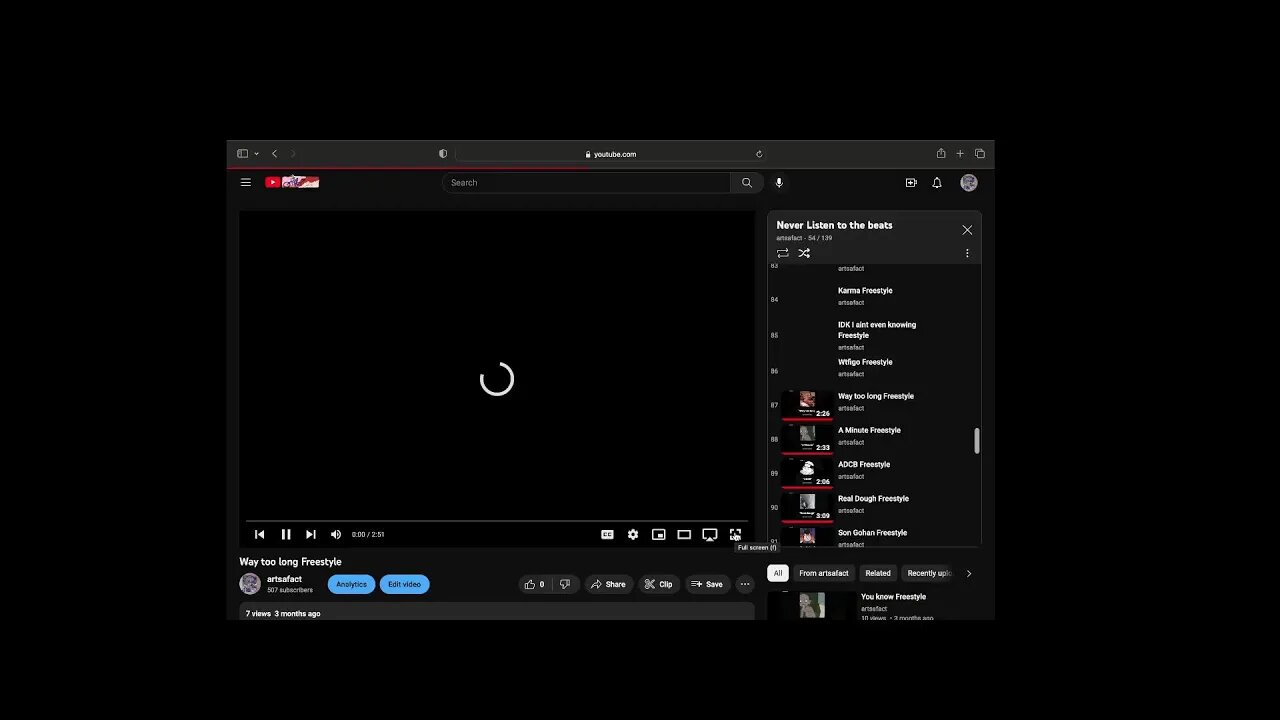Like the video

535,584
